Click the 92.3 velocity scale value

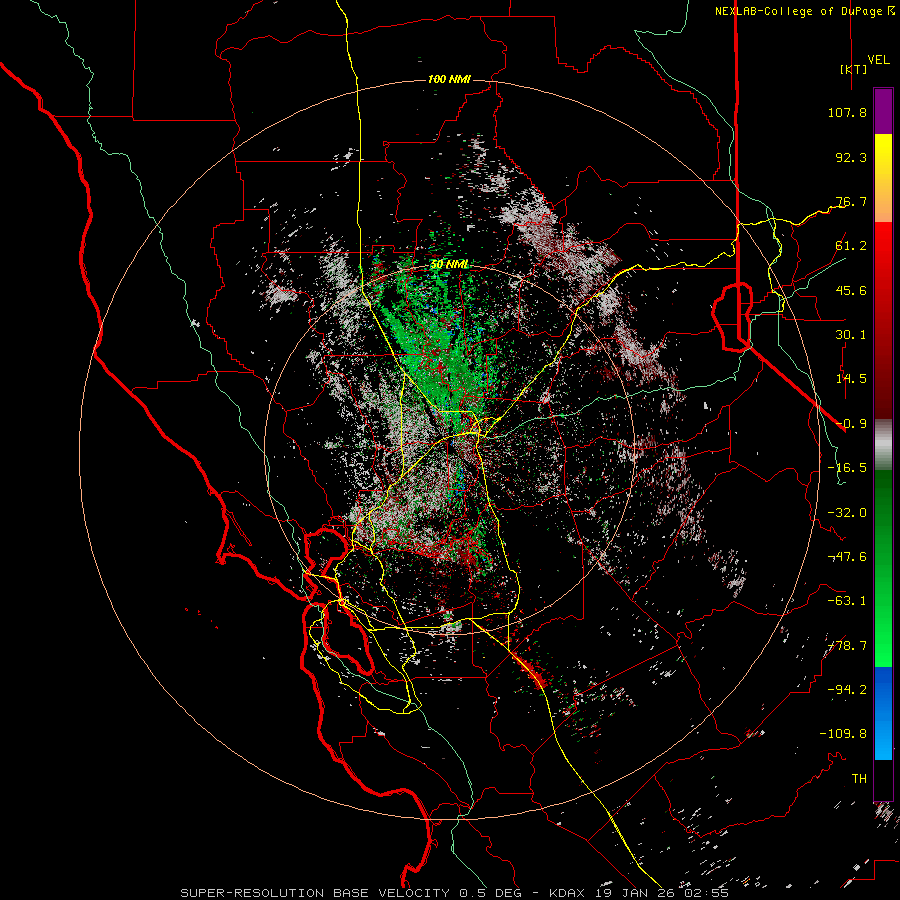tap(851, 157)
